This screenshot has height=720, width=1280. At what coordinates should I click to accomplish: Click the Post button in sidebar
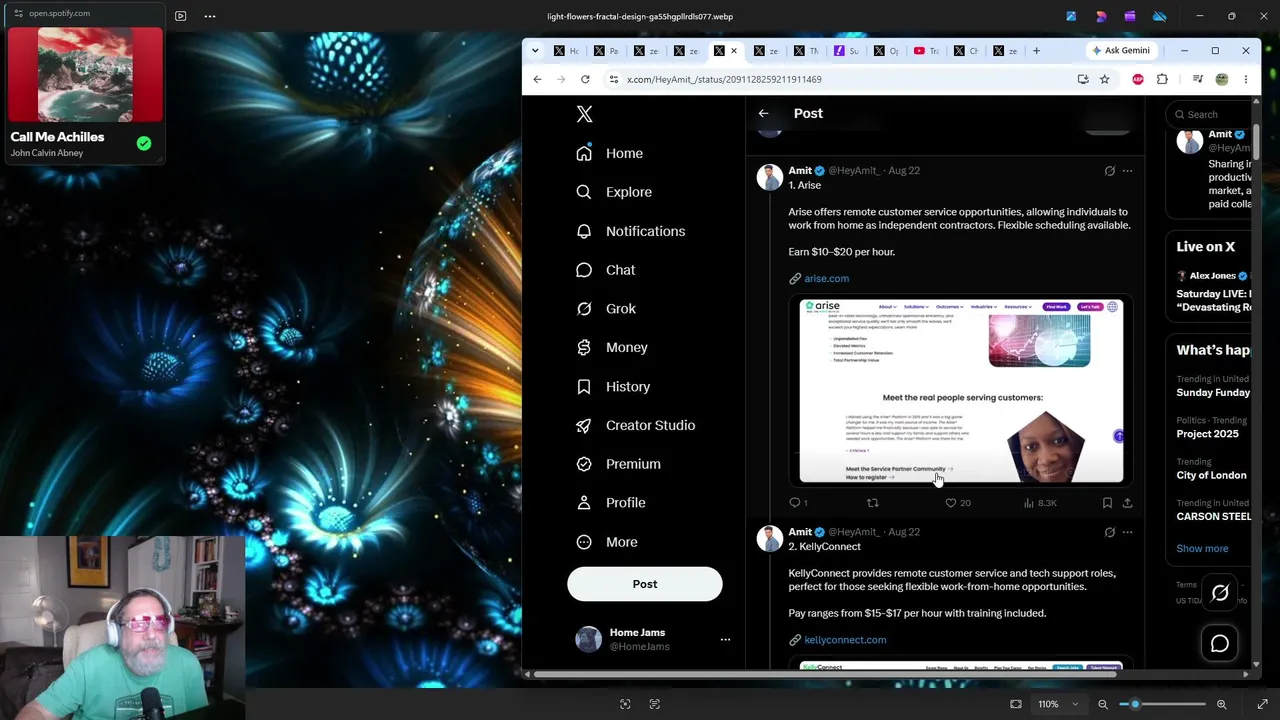point(645,584)
